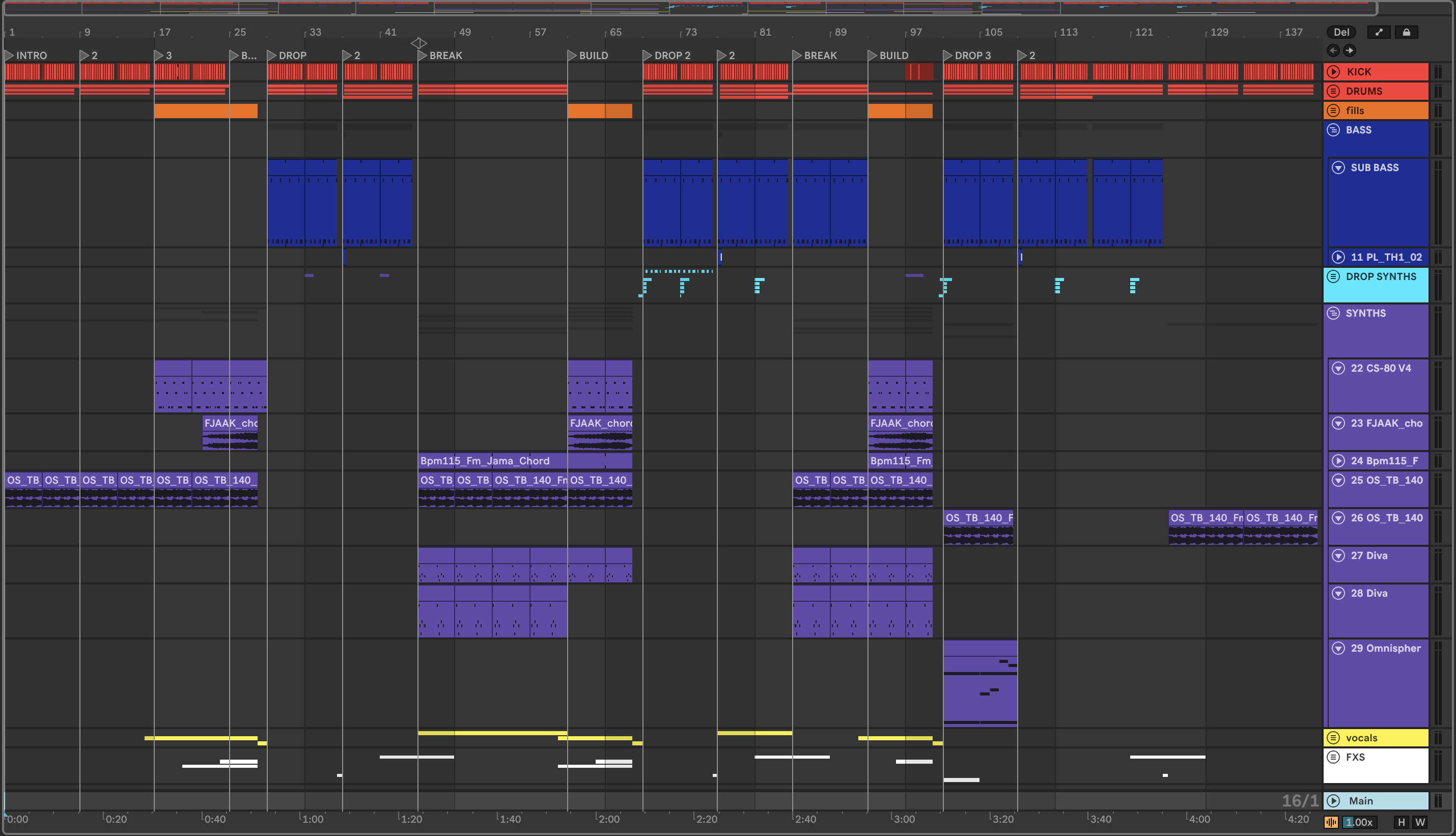Select the fills track name
Image resolution: width=1456 pixels, height=836 pixels.
tap(1354, 110)
